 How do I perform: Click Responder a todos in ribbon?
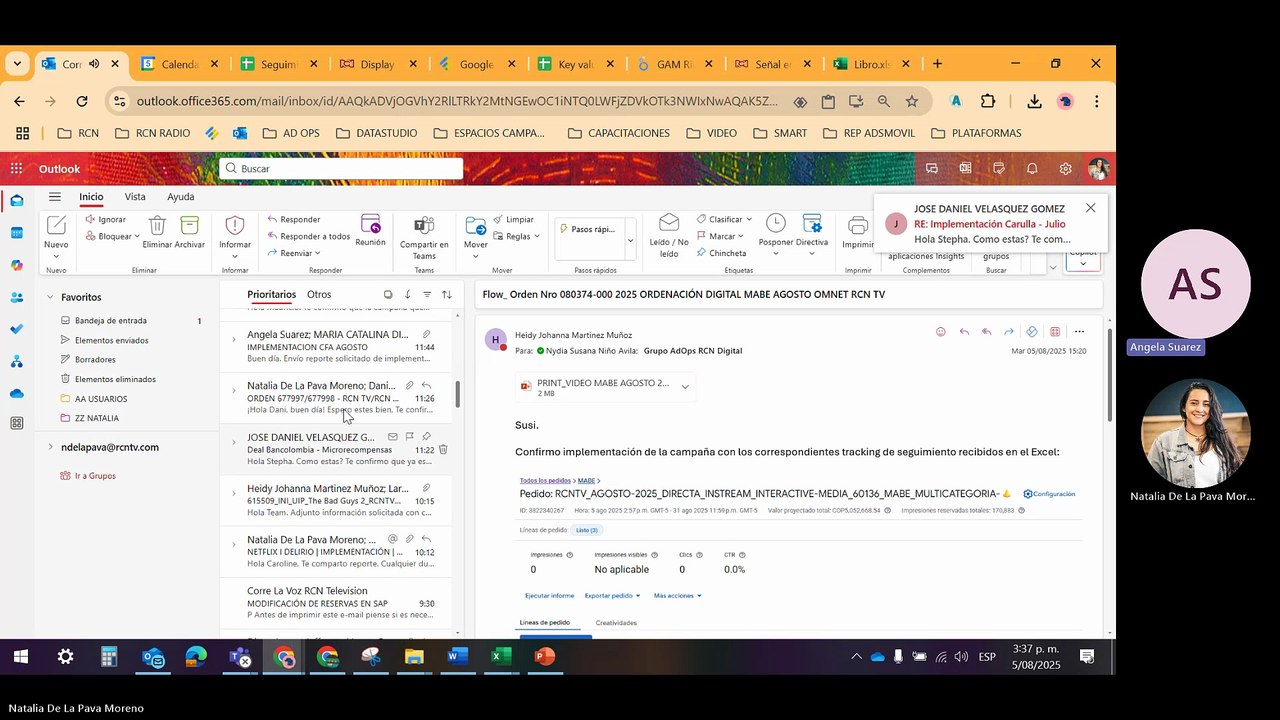pyautogui.click(x=309, y=236)
